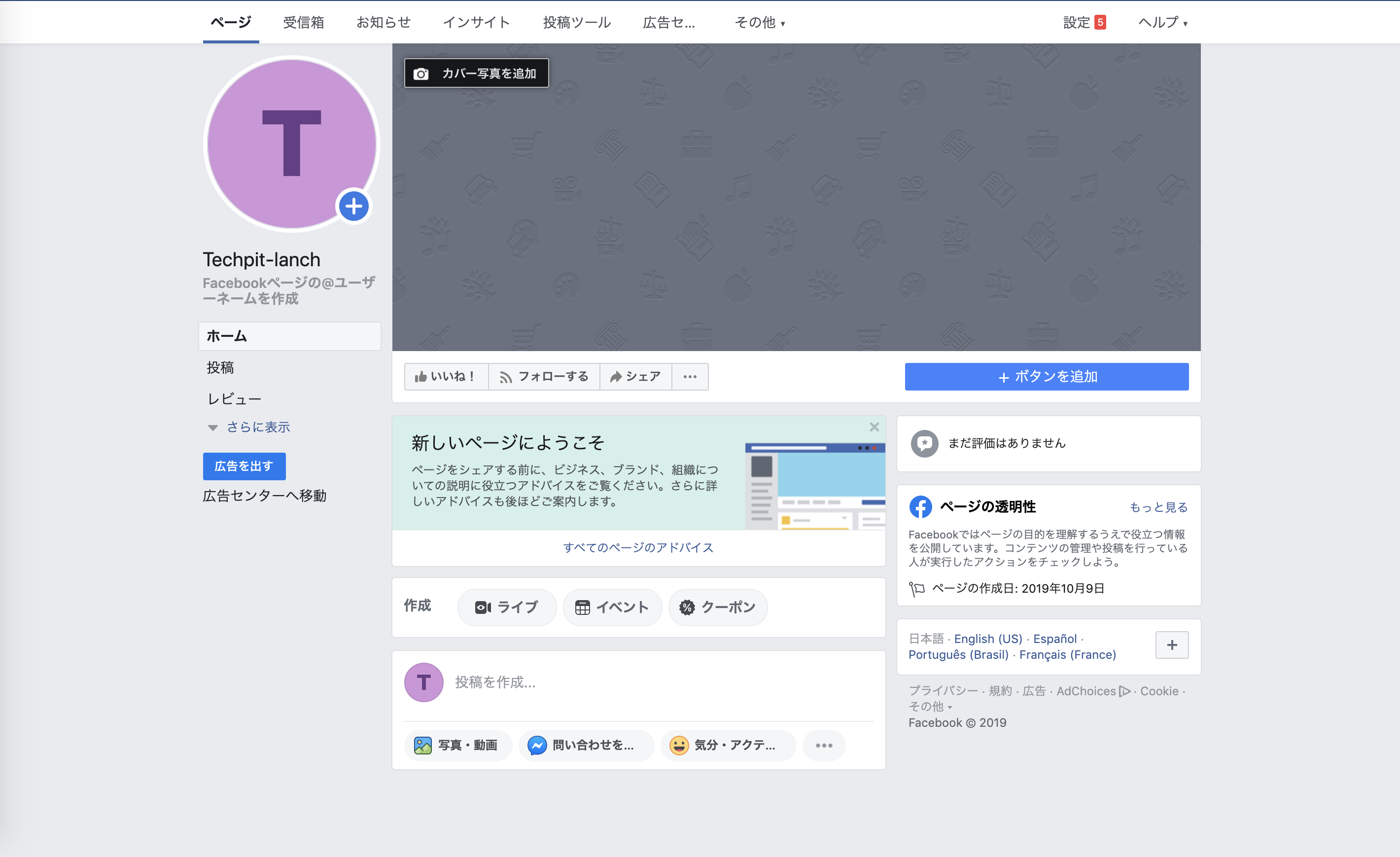
Task: Click the Techpit-lanch page name
Action: click(x=262, y=260)
